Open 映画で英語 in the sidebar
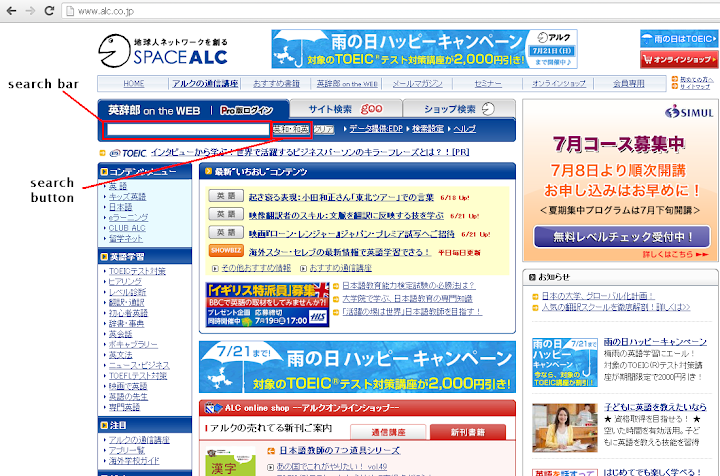 coord(128,386)
